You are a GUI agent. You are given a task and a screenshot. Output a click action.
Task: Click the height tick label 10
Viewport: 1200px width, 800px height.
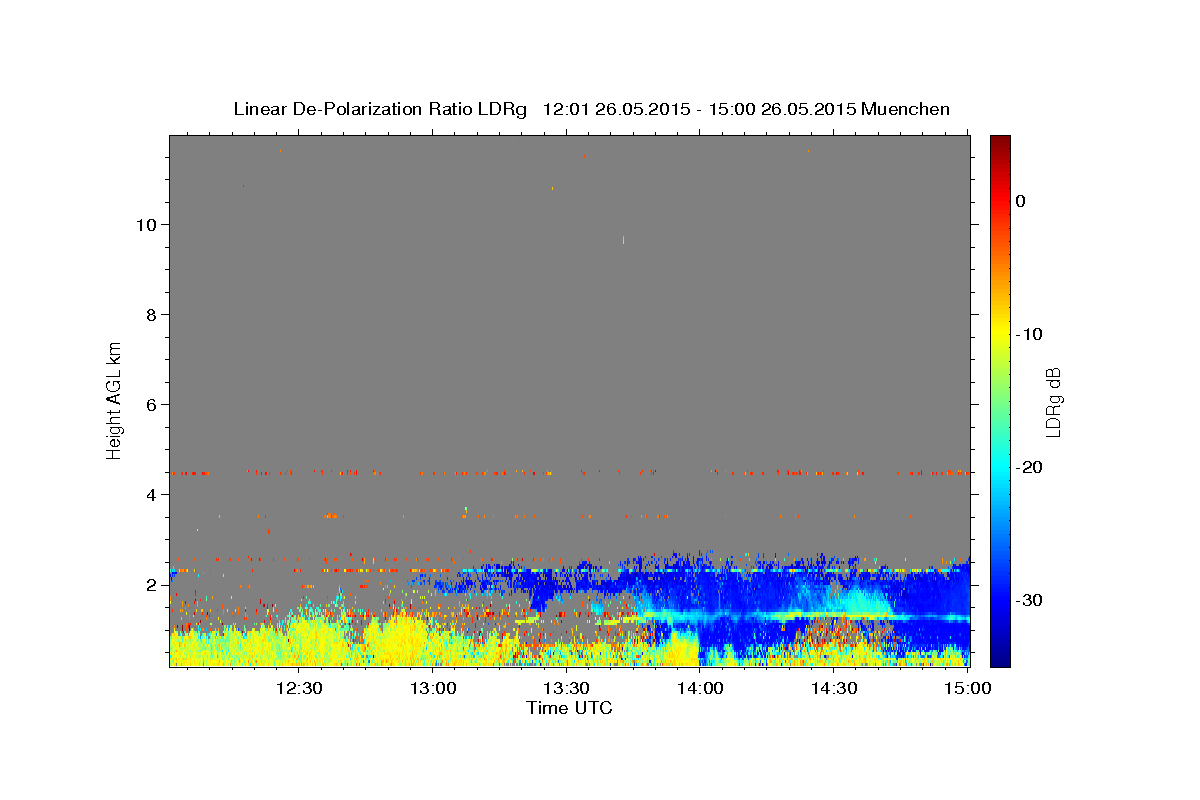click(x=145, y=224)
